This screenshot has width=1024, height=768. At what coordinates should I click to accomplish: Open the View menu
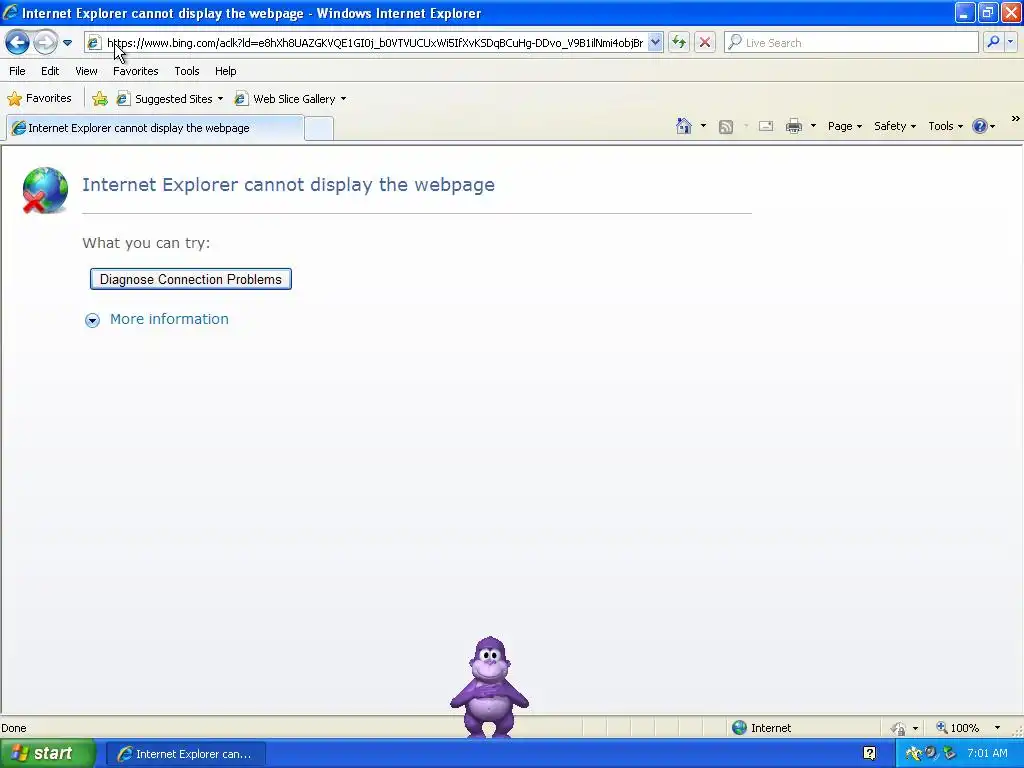coord(86,71)
